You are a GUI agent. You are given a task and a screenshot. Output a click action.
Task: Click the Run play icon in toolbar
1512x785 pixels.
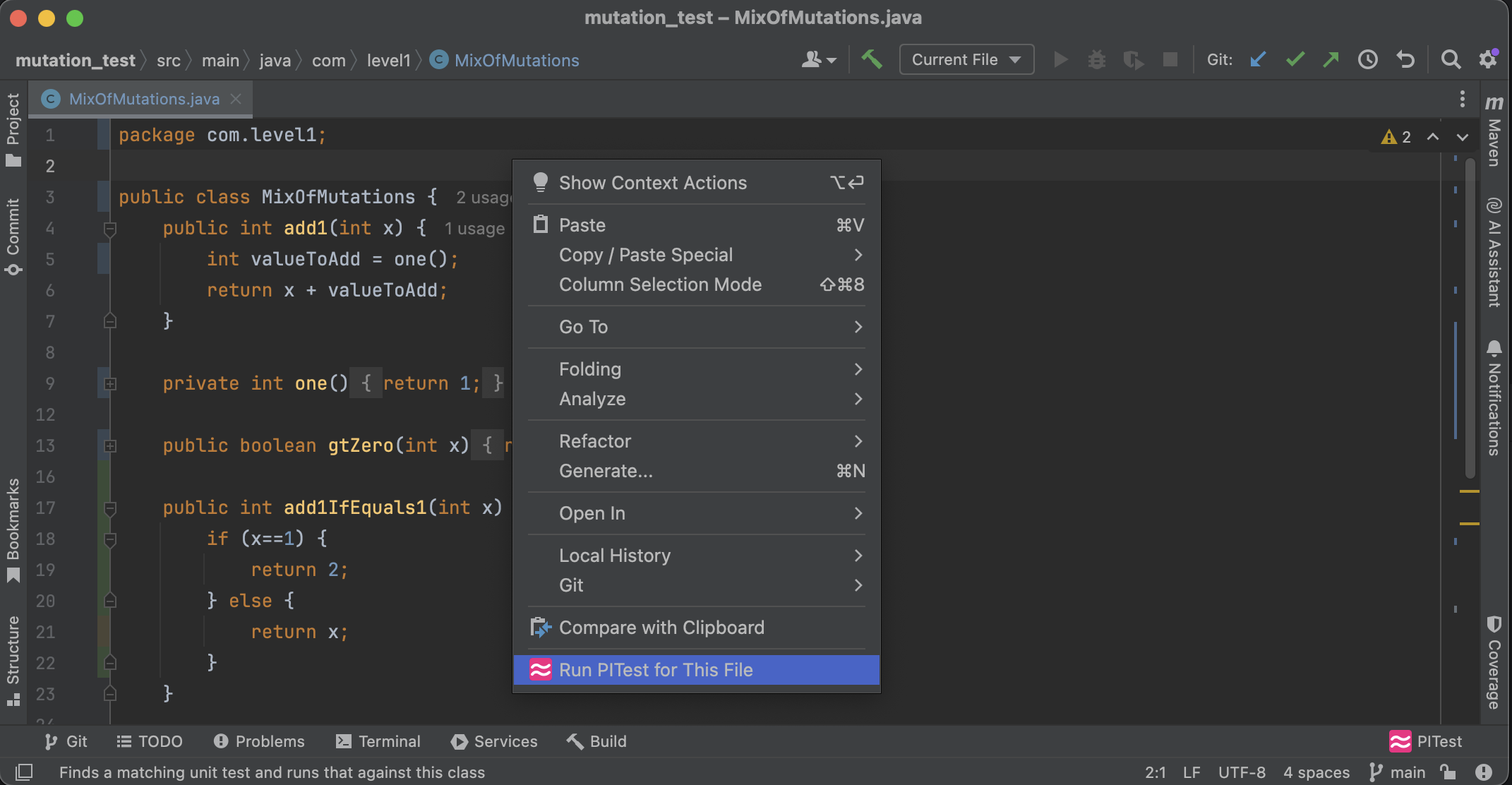click(x=1060, y=59)
